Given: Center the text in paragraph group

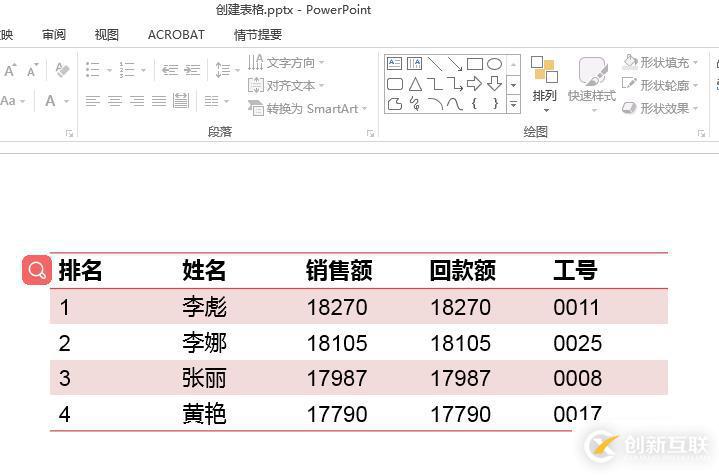Looking at the screenshot, I should coord(115,101).
